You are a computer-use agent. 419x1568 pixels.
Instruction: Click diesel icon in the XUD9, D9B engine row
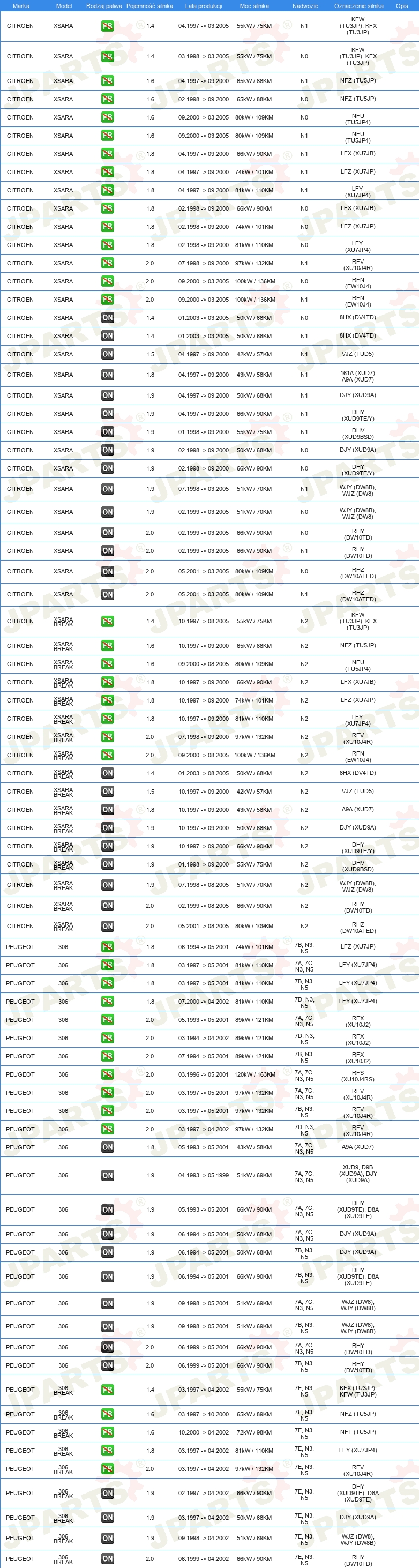point(107,1176)
